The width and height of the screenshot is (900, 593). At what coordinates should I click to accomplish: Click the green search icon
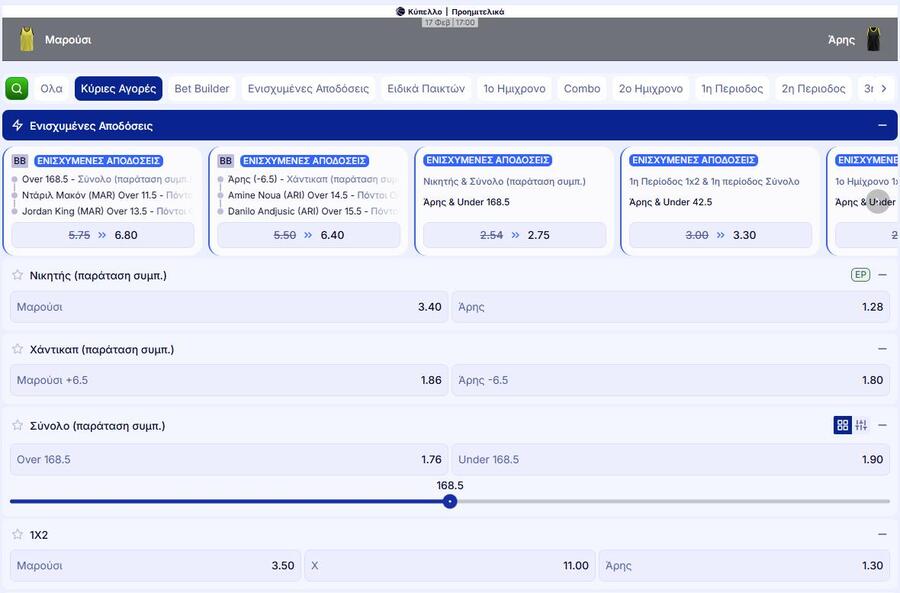[17, 88]
